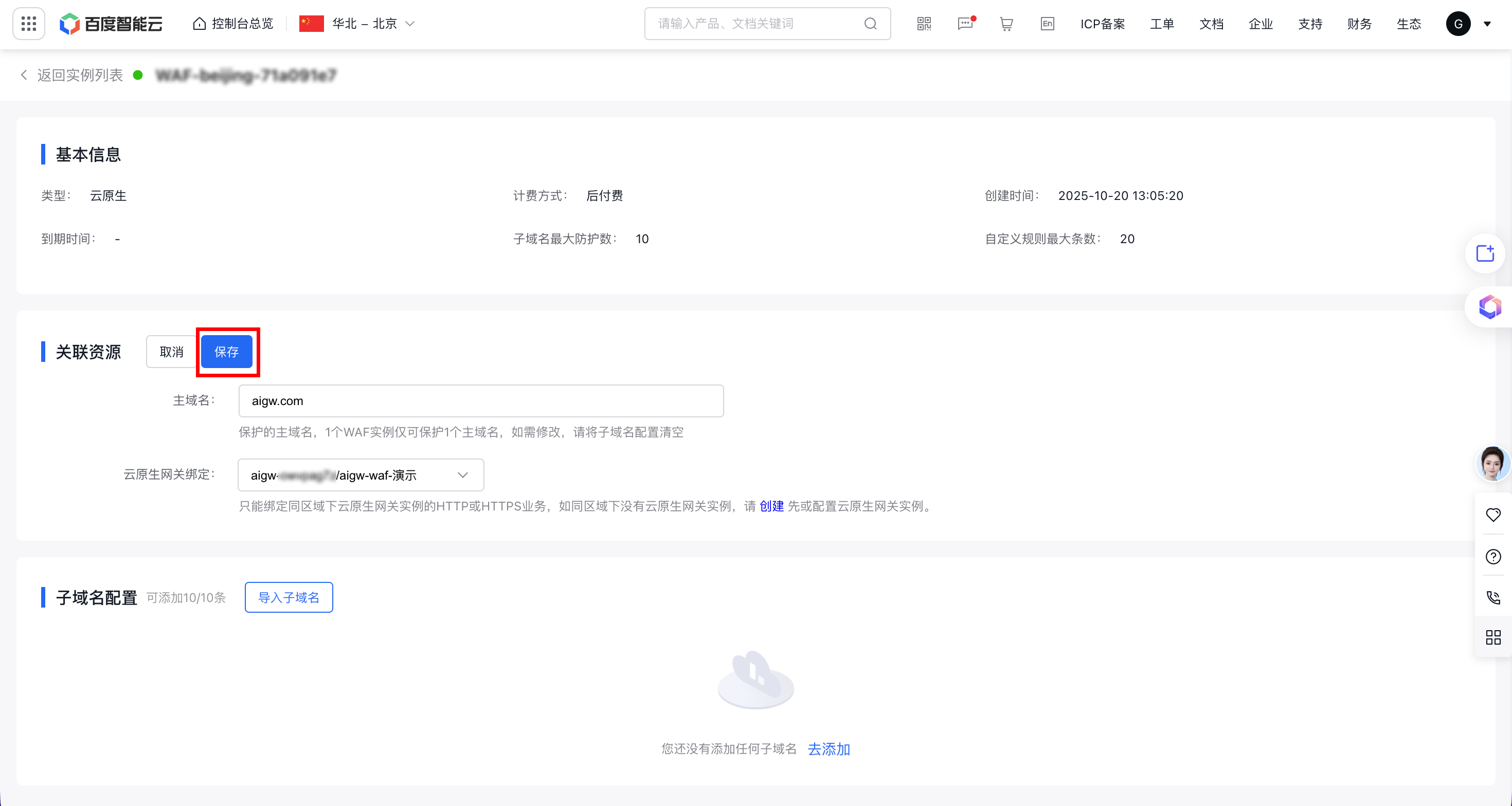Click the phone support icon
This screenshot has height=806, width=1512.
(1492, 597)
